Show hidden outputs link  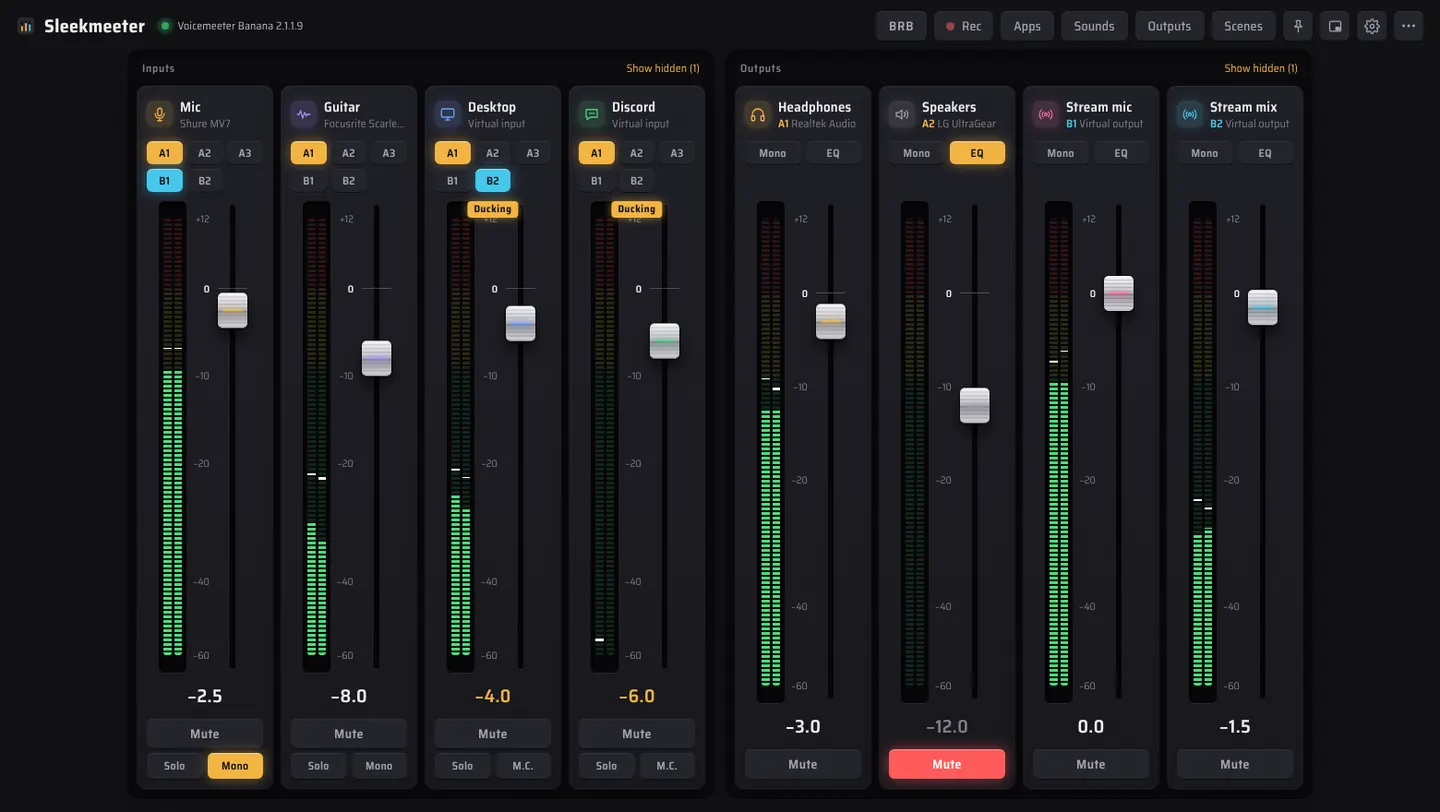(1261, 68)
